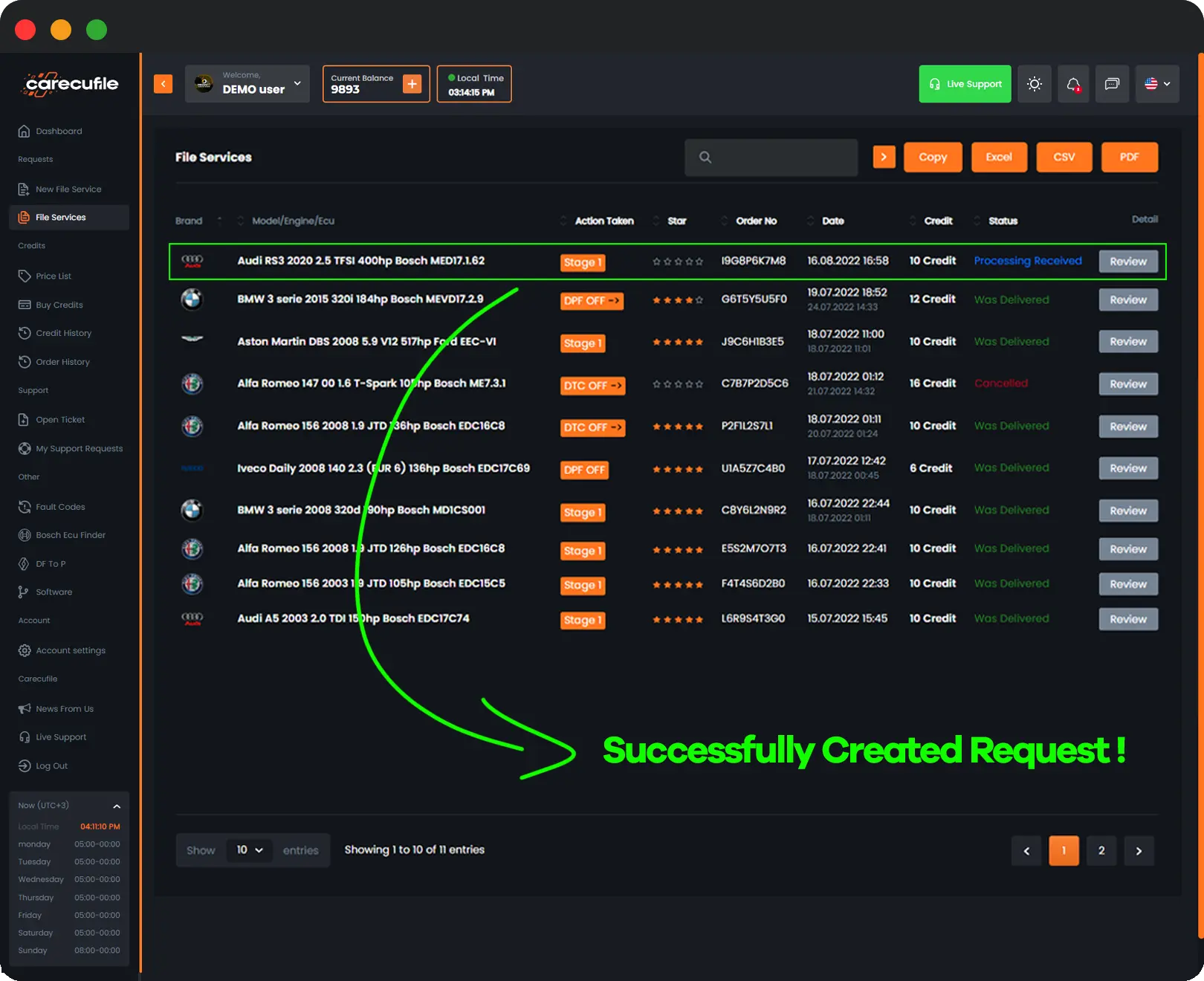The height and width of the screenshot is (981, 1204).
Task: Collapse sidebar with orange back arrow
Action: point(163,84)
